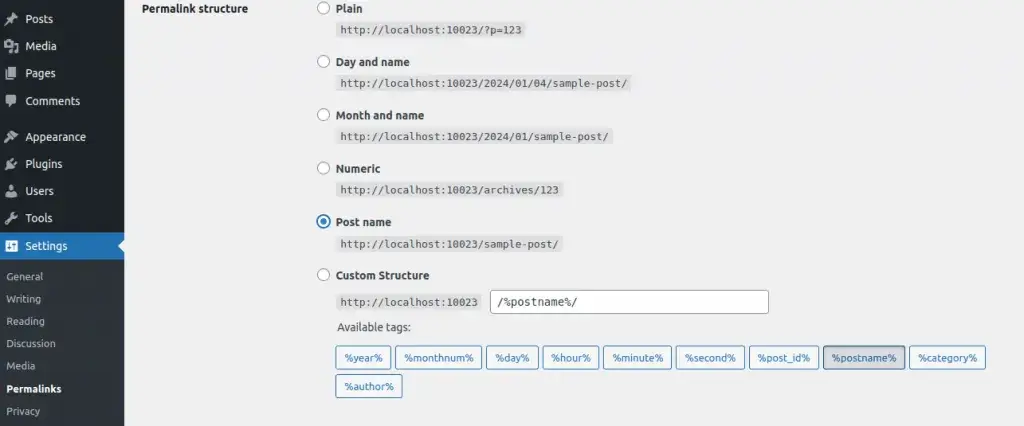Insert the %post_id% tag
Viewport: 1024px width, 426px height.
coord(784,358)
